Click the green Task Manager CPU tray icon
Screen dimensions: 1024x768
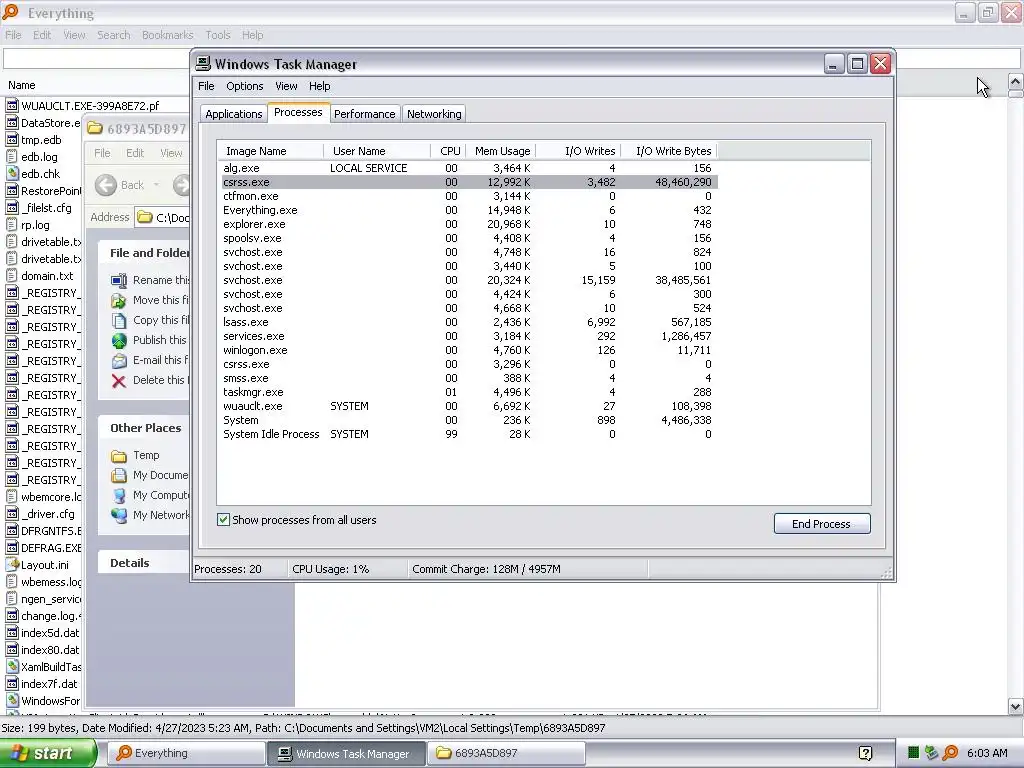pyautogui.click(x=914, y=753)
